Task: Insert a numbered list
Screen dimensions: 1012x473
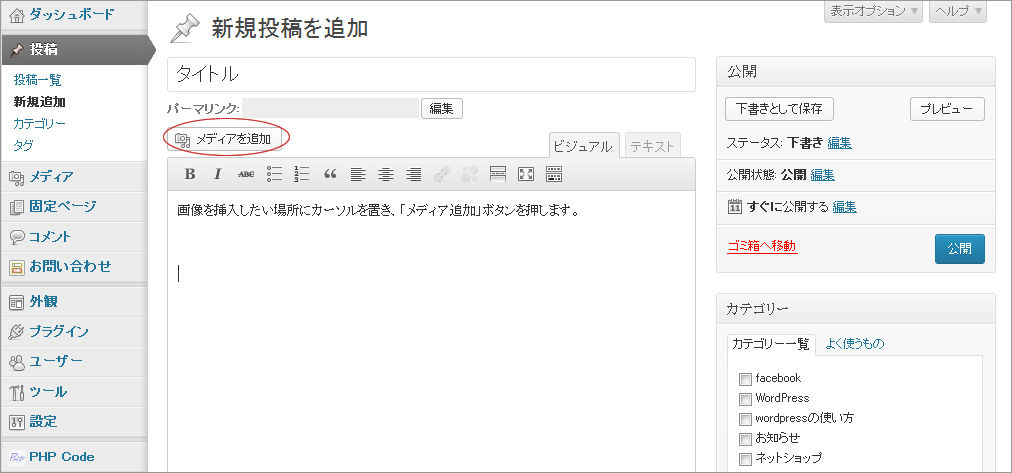Action: [302, 174]
